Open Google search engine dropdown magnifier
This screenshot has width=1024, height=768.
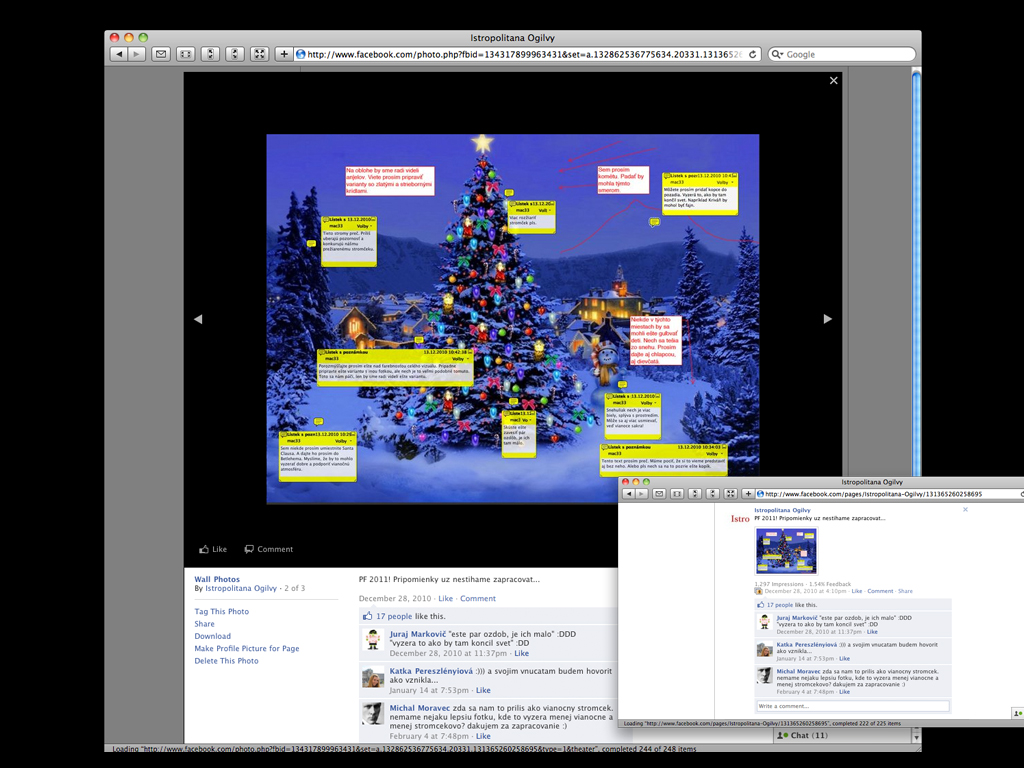coord(777,54)
